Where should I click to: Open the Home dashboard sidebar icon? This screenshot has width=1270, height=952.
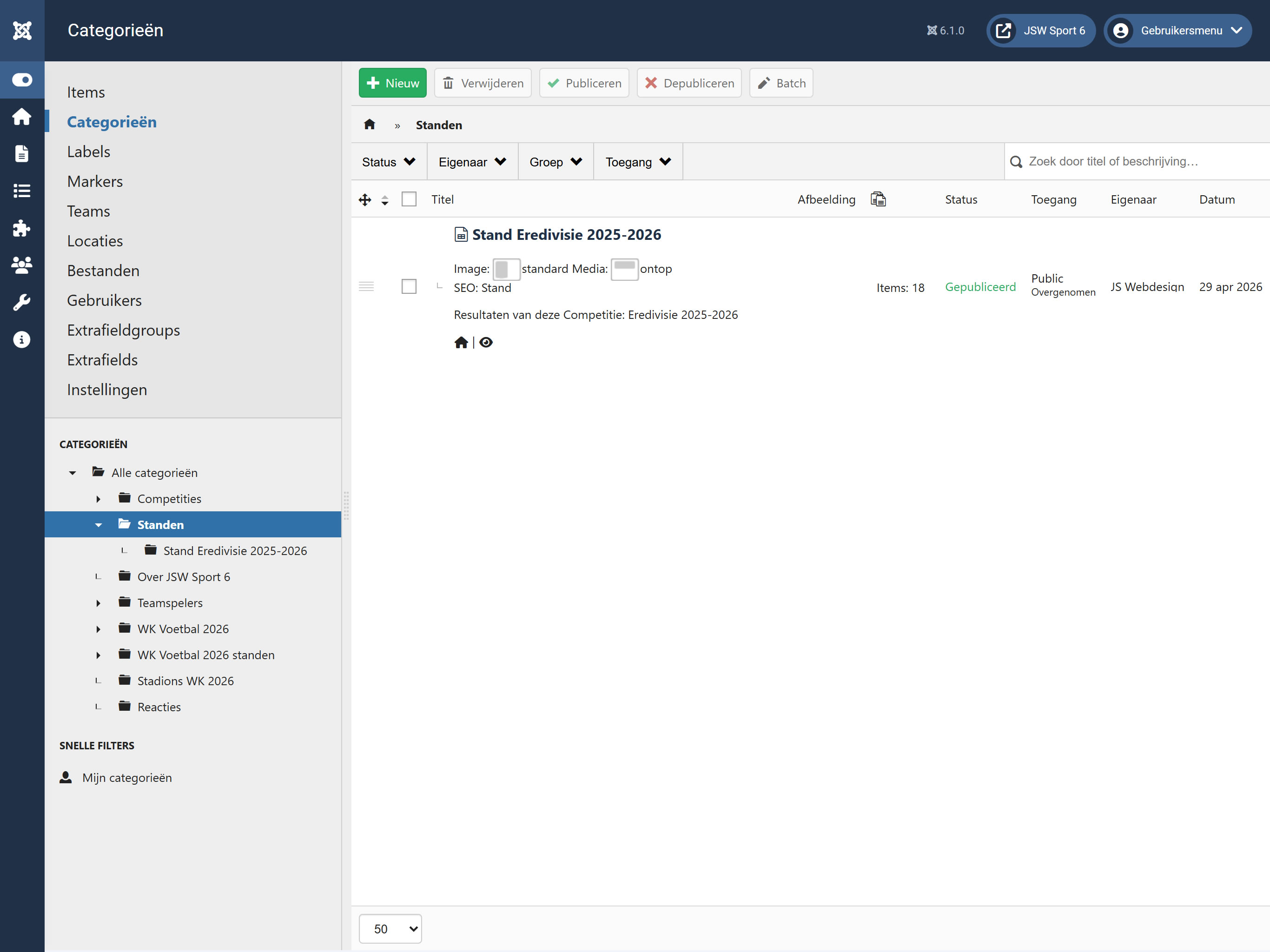click(x=22, y=117)
